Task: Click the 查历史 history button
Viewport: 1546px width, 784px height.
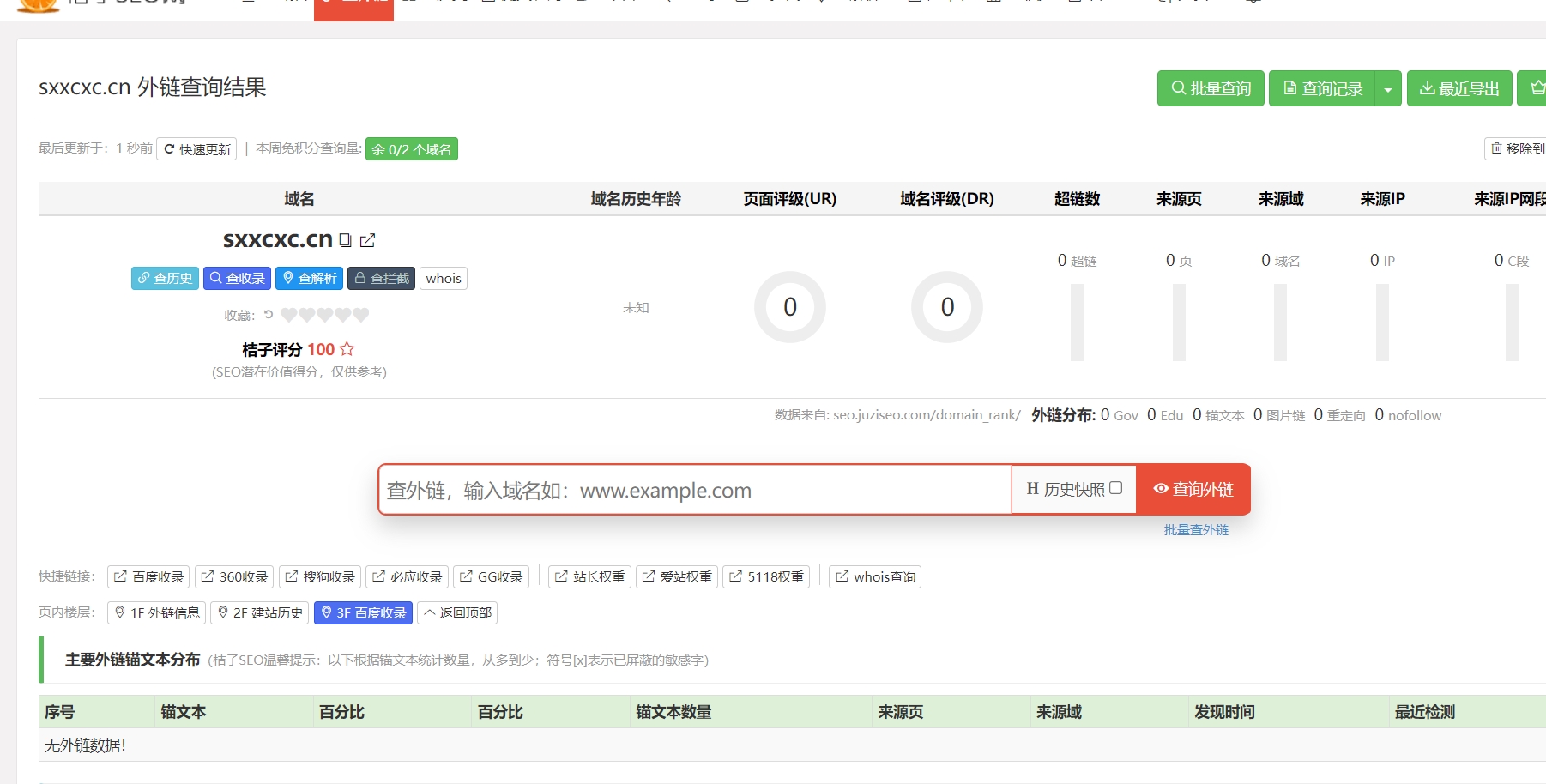Action: tap(165, 278)
